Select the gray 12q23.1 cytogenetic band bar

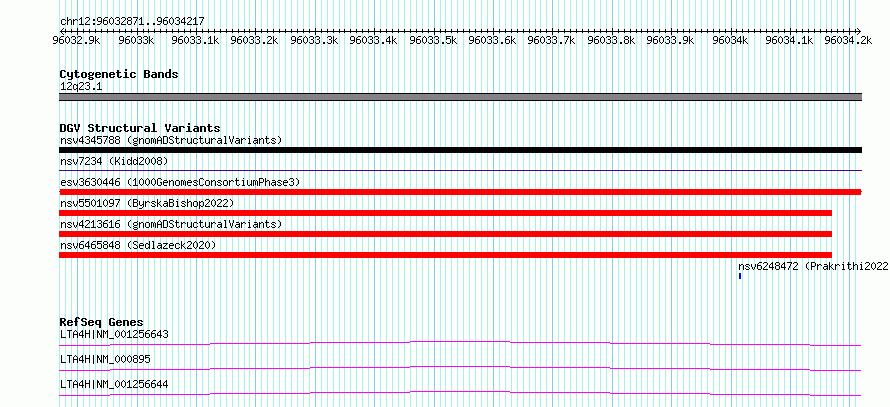460,97
